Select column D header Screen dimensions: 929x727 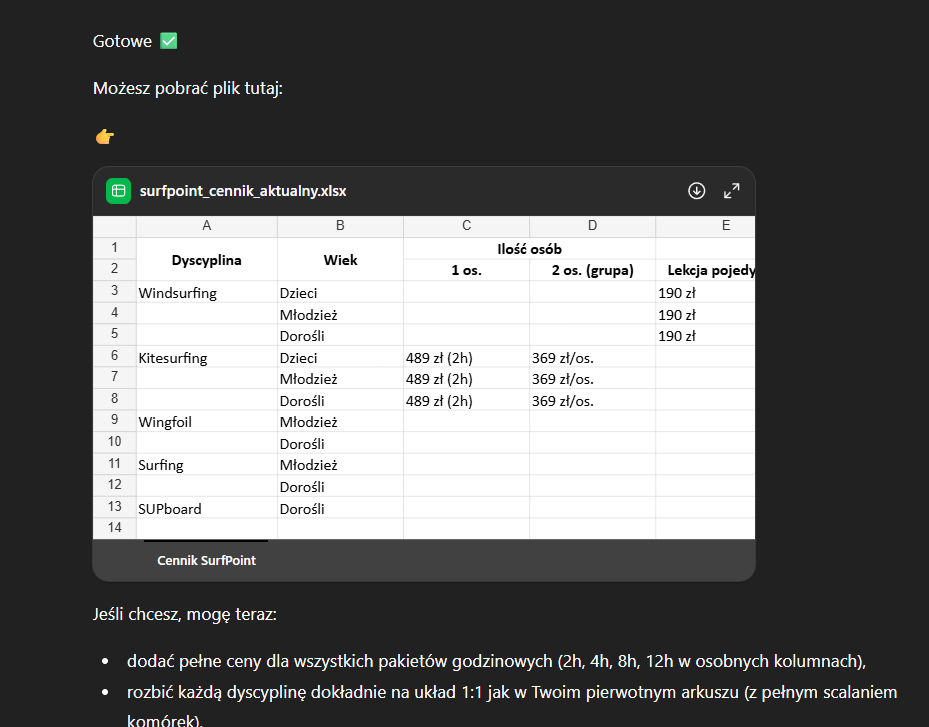point(592,226)
